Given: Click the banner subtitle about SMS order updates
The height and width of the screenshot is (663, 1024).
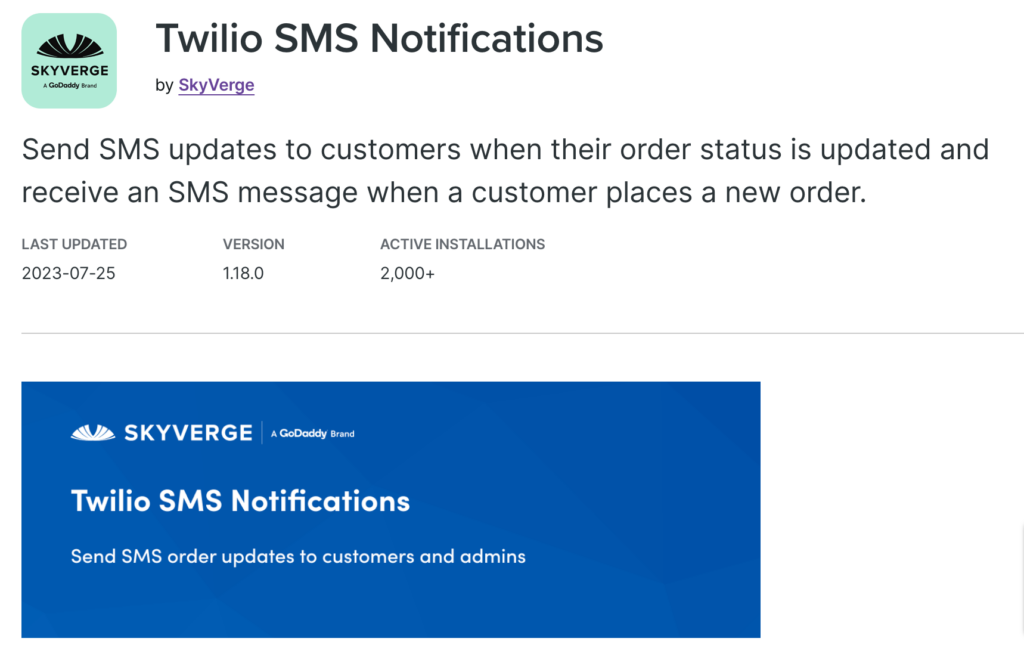Looking at the screenshot, I should [x=298, y=556].
